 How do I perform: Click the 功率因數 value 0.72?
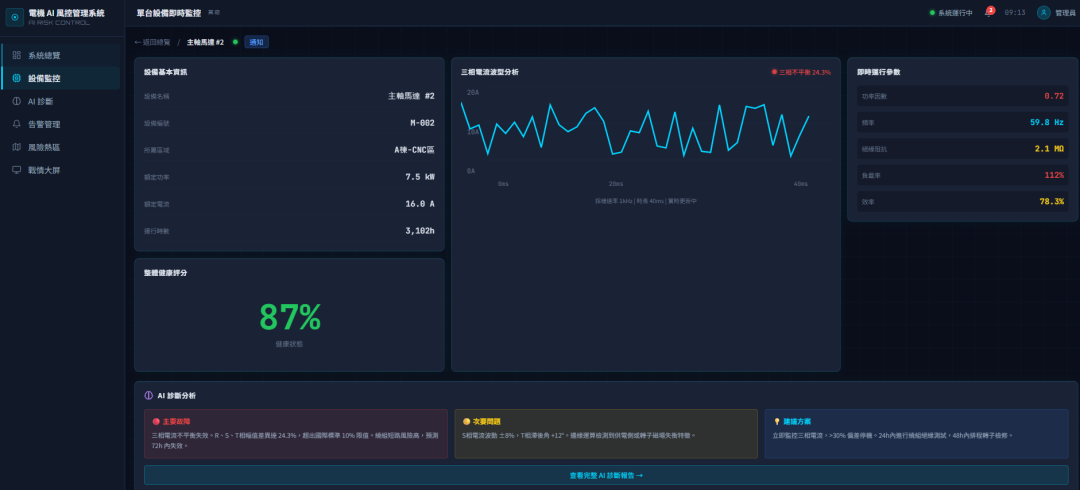click(x=1054, y=96)
